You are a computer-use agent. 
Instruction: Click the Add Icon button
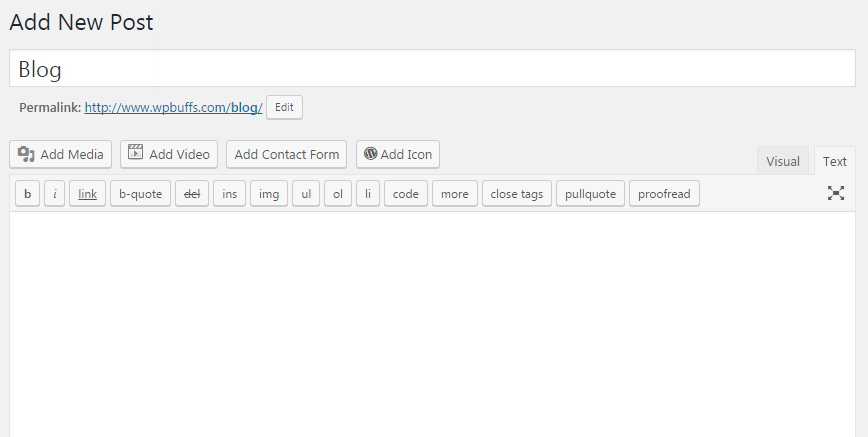coord(398,154)
